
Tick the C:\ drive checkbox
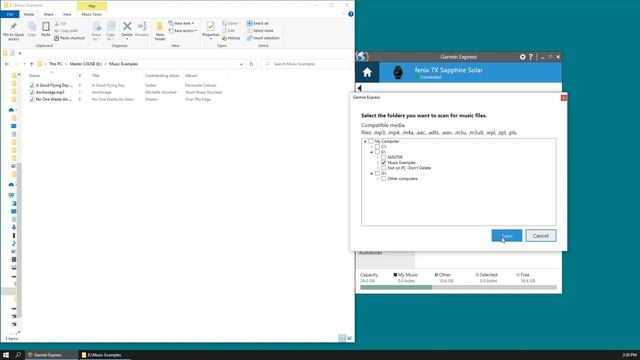[x=377, y=147]
